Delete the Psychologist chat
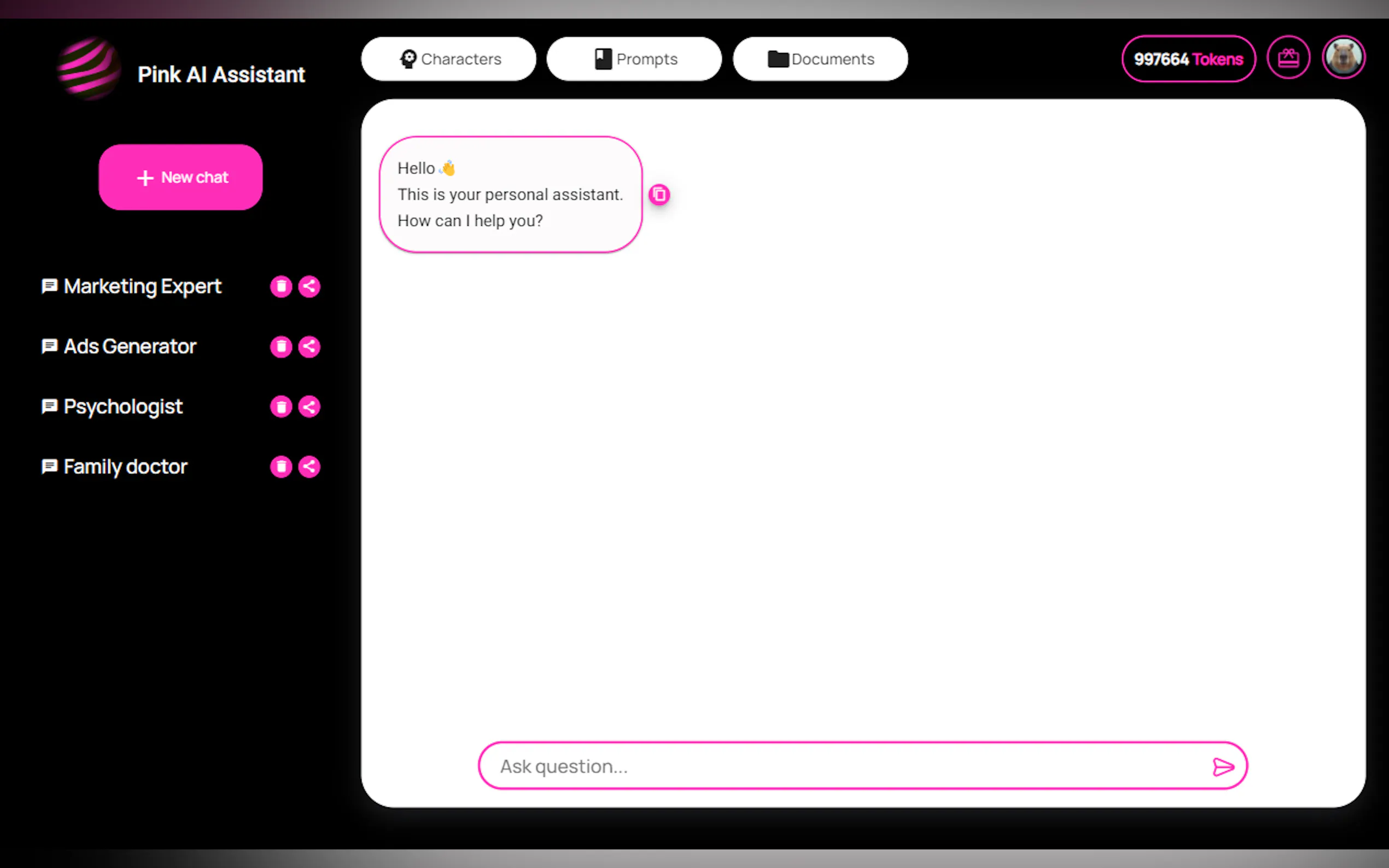The image size is (1389, 868). [281, 407]
